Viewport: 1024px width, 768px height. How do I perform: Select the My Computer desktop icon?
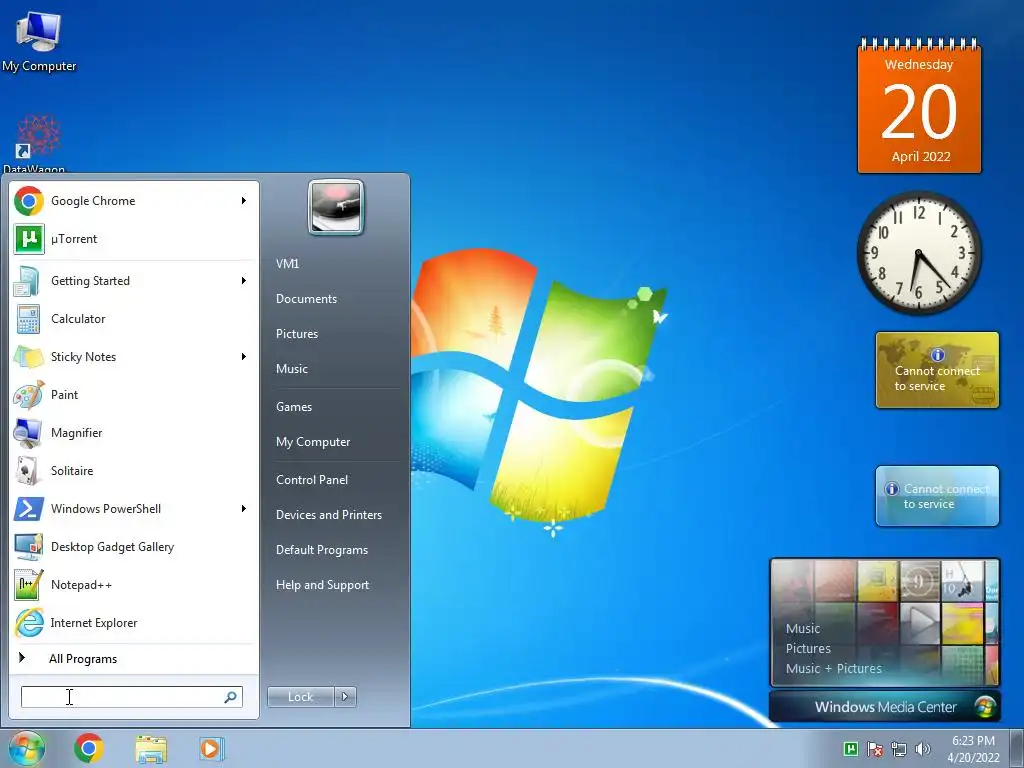(x=39, y=40)
